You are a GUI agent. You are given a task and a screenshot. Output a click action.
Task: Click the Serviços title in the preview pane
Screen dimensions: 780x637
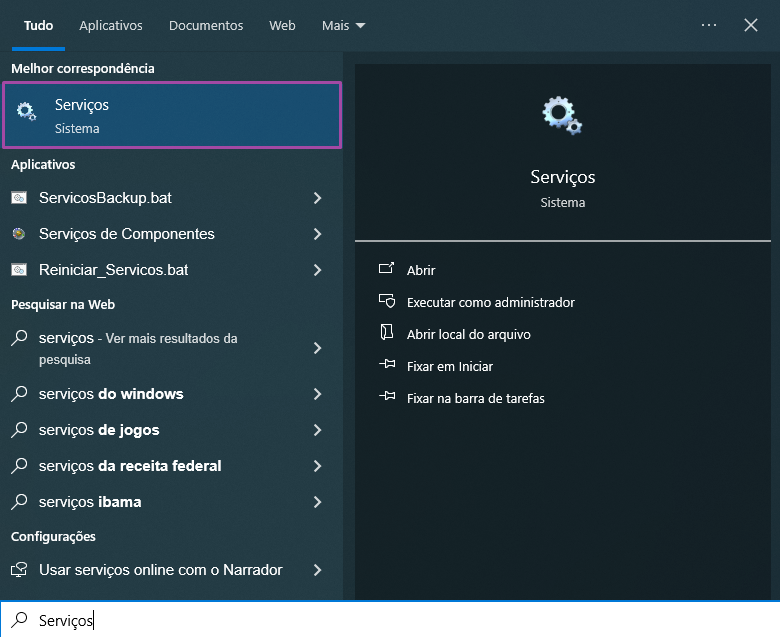563,177
